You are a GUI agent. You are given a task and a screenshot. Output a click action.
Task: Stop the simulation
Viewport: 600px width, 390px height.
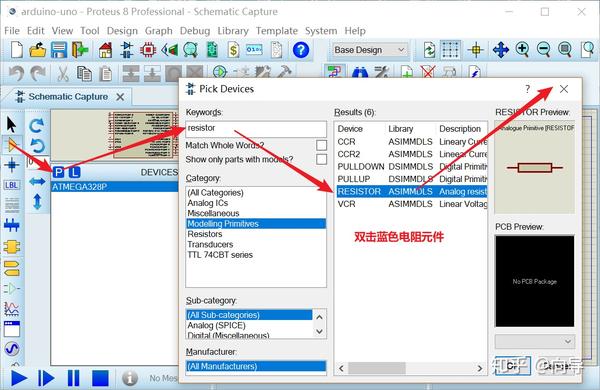click(x=100, y=378)
